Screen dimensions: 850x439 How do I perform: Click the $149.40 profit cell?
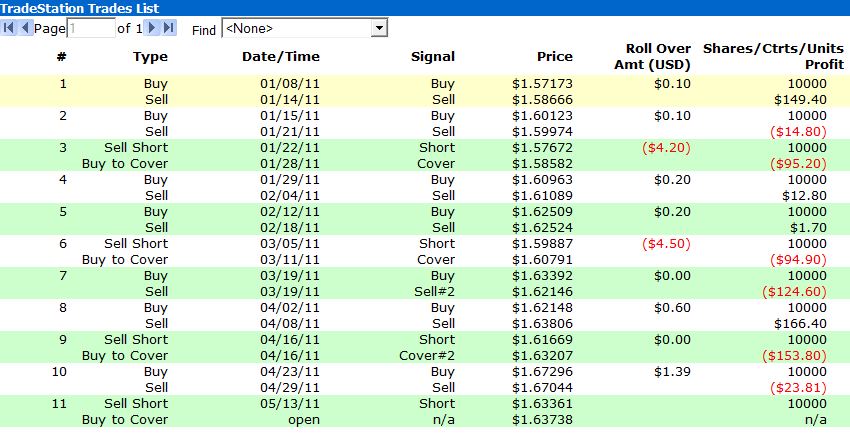point(801,100)
